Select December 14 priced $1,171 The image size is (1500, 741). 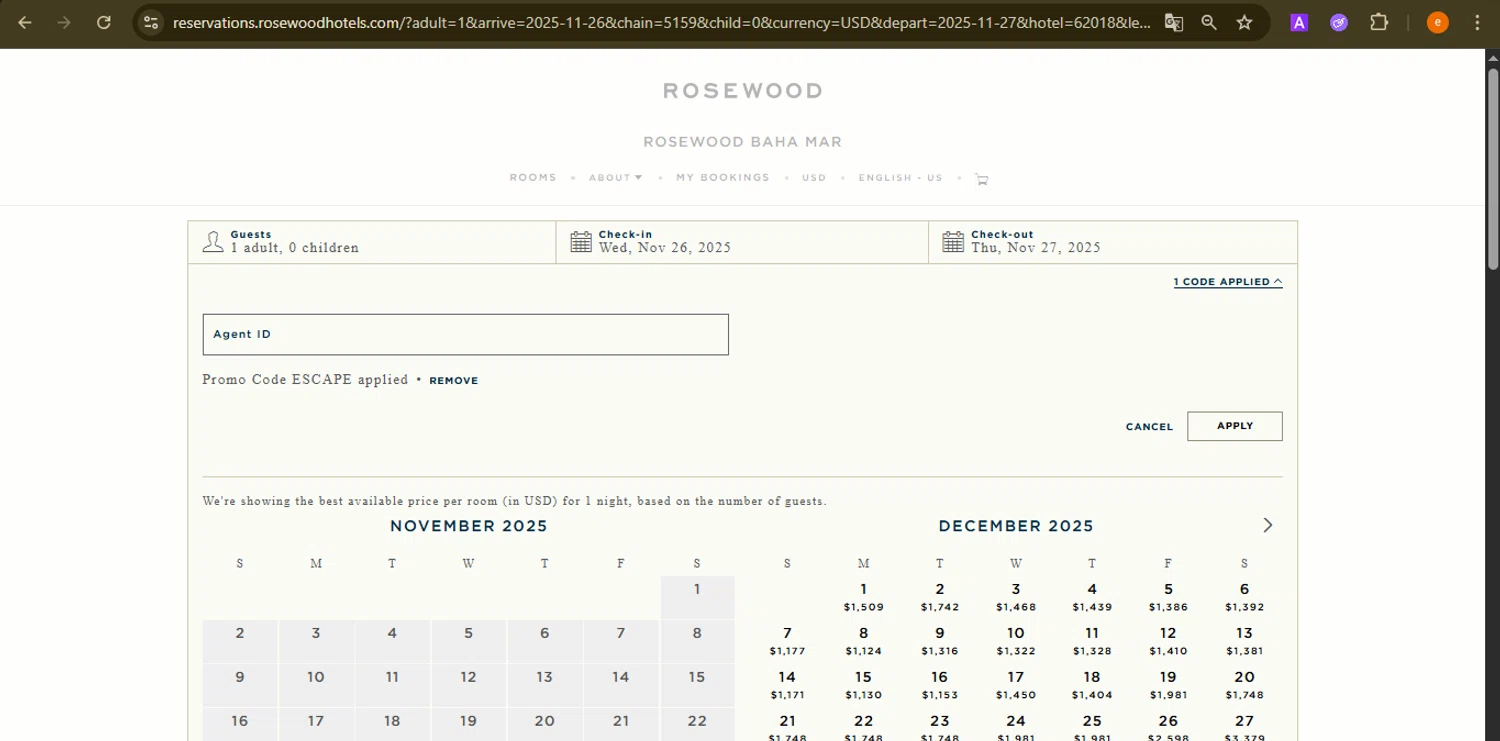[x=787, y=685]
